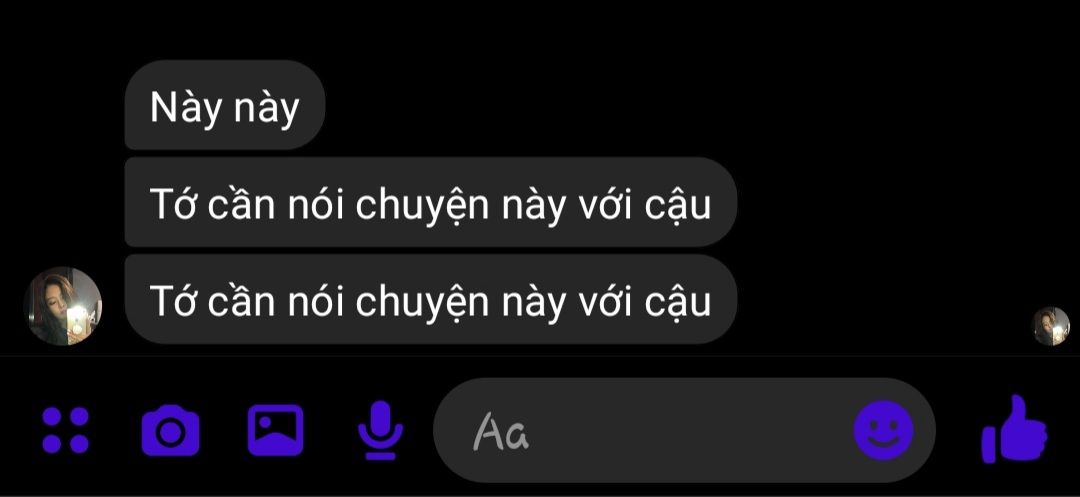Start a voice message with the microphone
Viewport: 1080px width, 497px height.
(380, 430)
